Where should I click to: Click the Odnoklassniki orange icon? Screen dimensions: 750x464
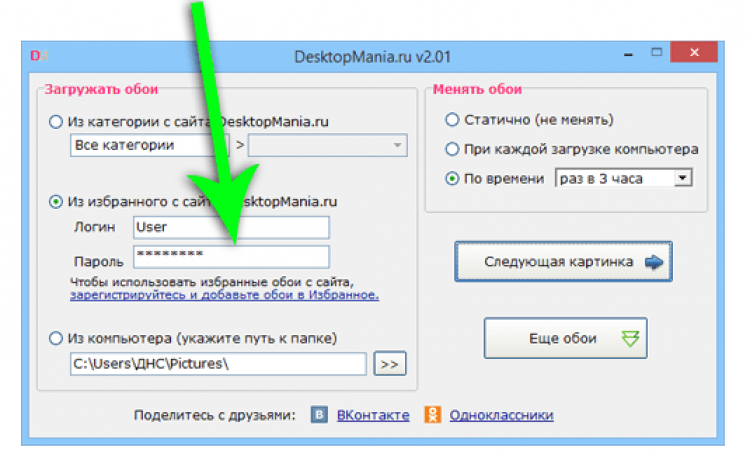coord(432,414)
